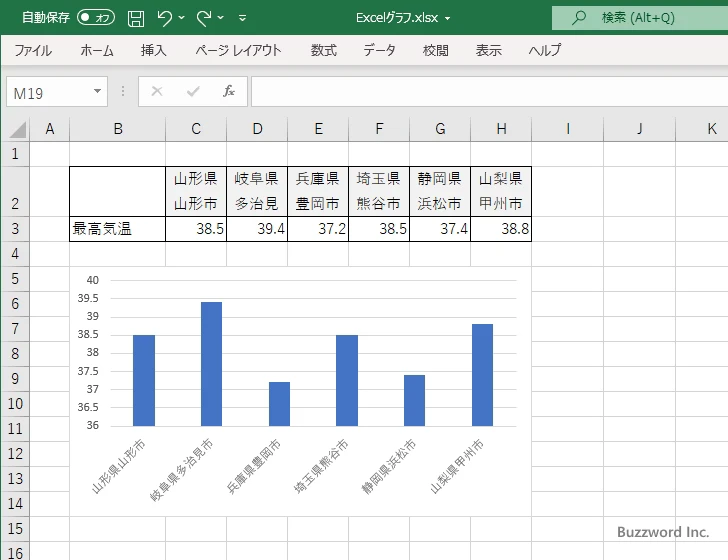728x560 pixels.
Task: Switch to the データ tab
Action: 379,50
